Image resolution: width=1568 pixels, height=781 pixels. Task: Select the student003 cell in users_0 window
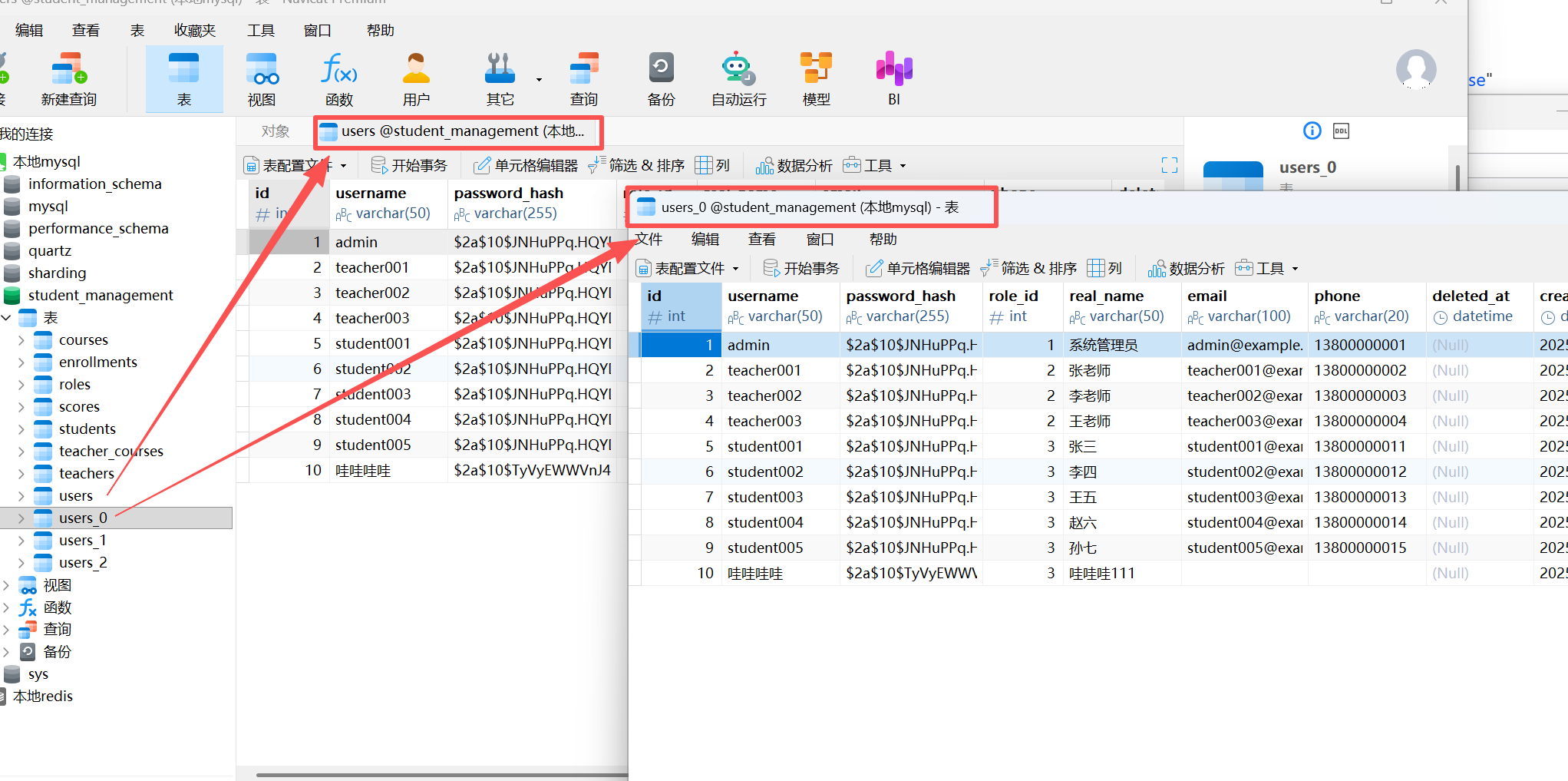[x=781, y=497]
